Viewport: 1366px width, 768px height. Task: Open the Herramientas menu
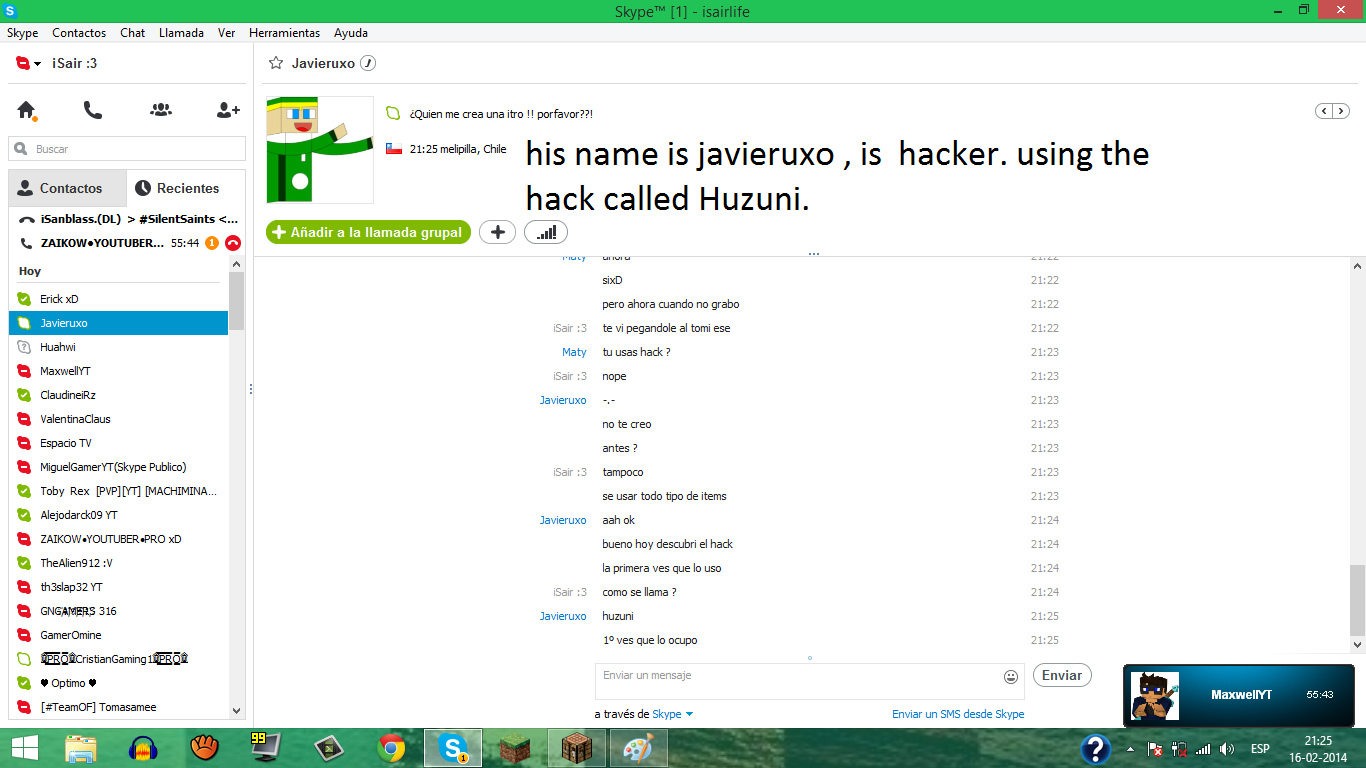[285, 33]
